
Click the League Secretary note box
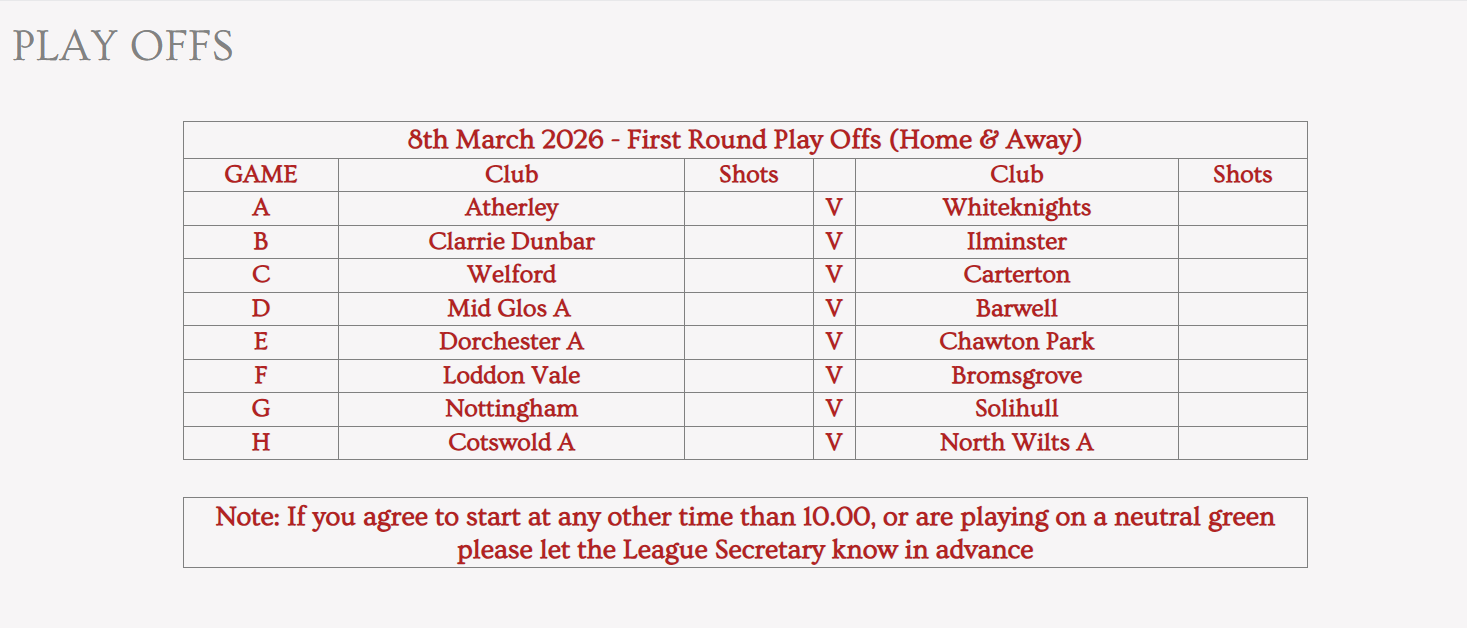pos(745,533)
